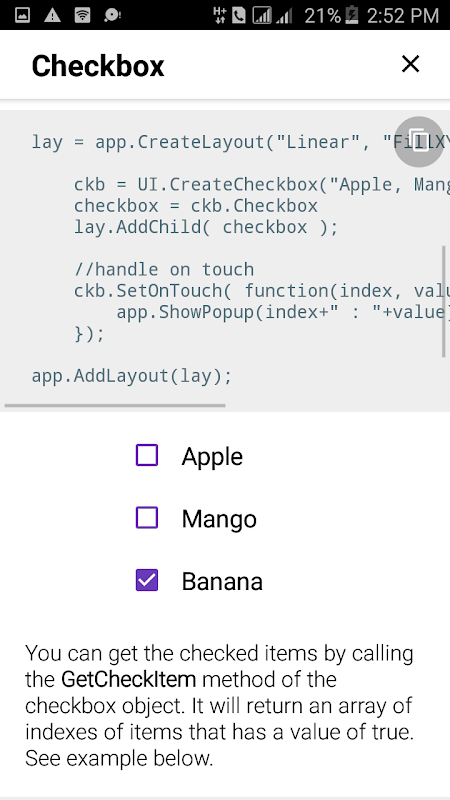Click the app.AddLayout(lay) code line
This screenshot has width=450, height=800.
point(132,377)
